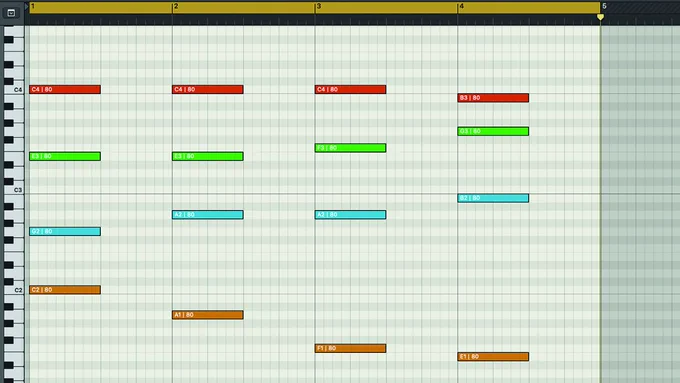Click bar 3 in the timeline ruler
Viewport: 680px width, 383px height.
(x=319, y=6)
